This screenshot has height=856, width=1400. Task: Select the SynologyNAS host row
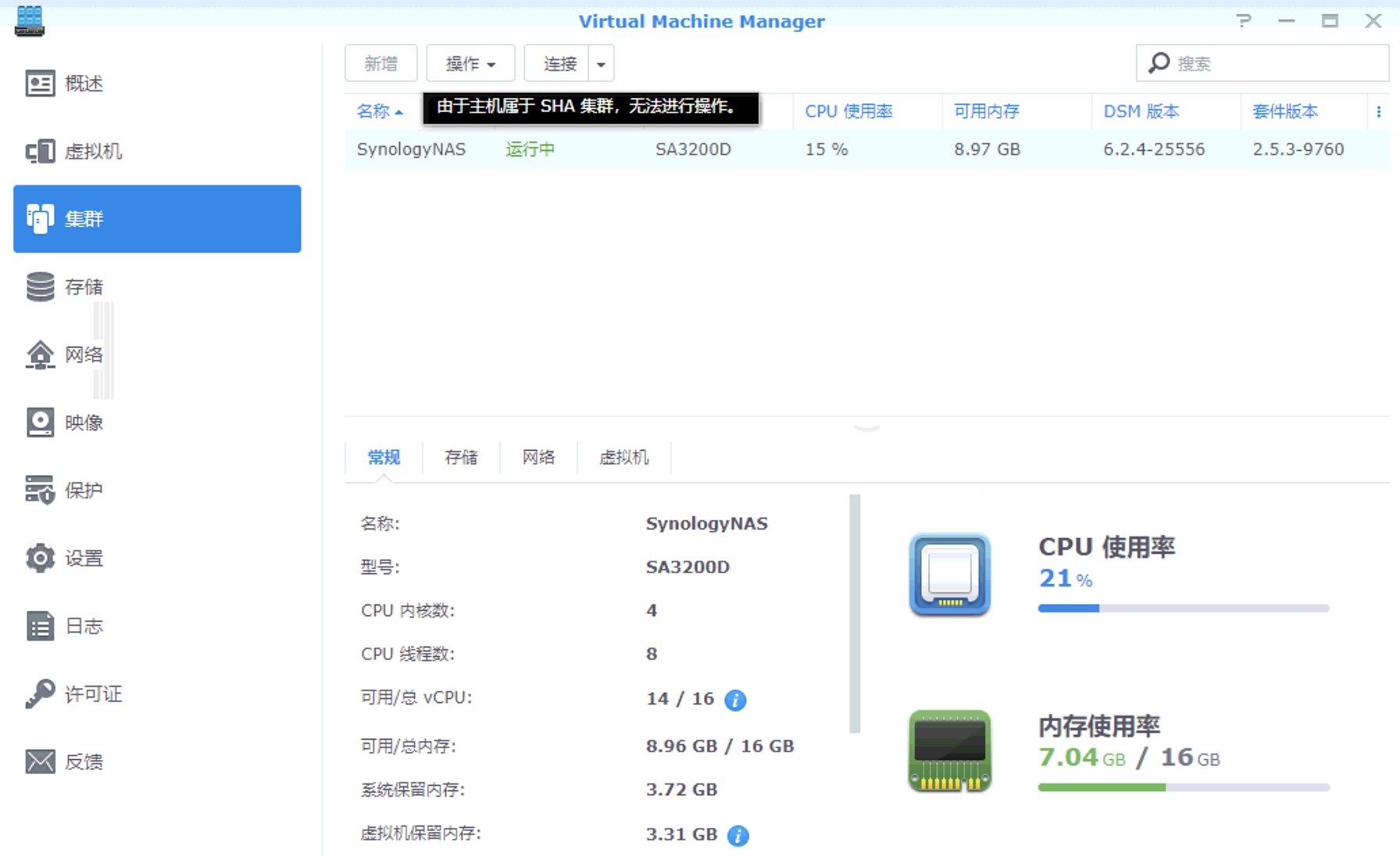click(x=867, y=149)
